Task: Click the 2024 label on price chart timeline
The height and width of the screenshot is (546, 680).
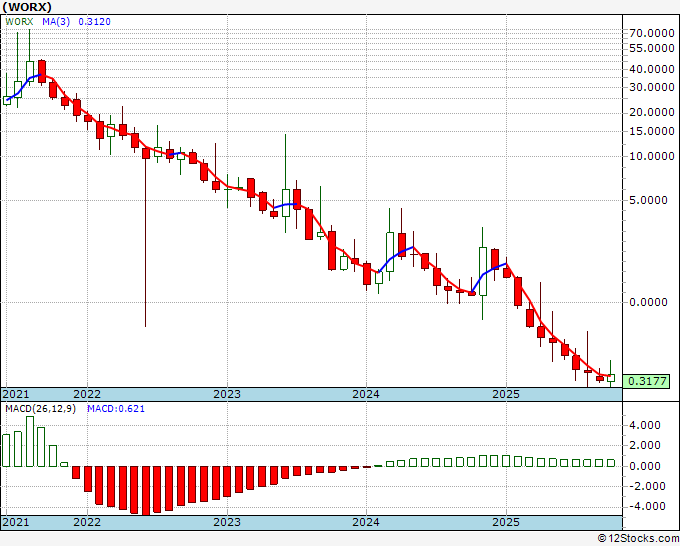Action: click(366, 394)
